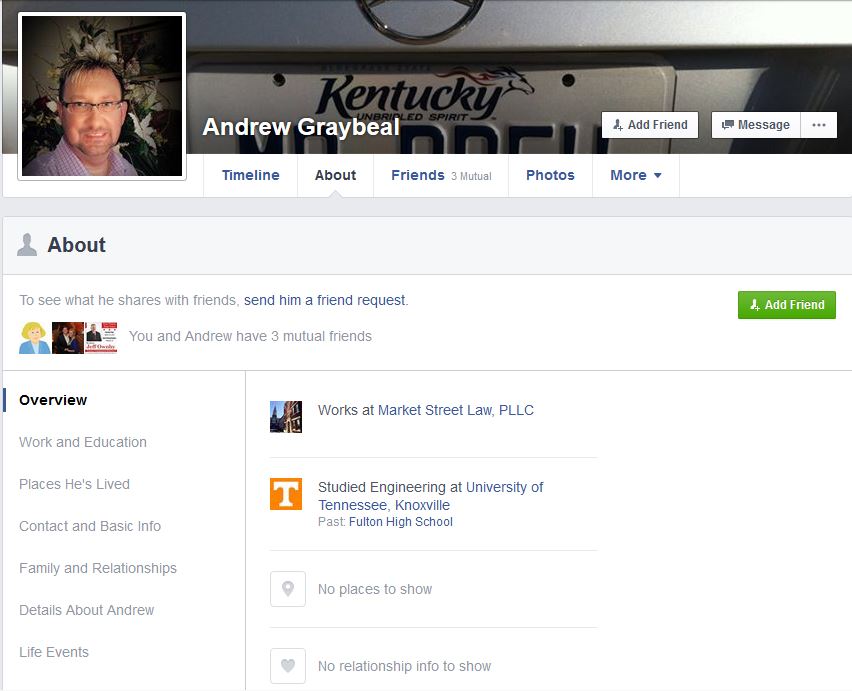Click the heart relationship placeholder icon

pyautogui.click(x=287, y=666)
